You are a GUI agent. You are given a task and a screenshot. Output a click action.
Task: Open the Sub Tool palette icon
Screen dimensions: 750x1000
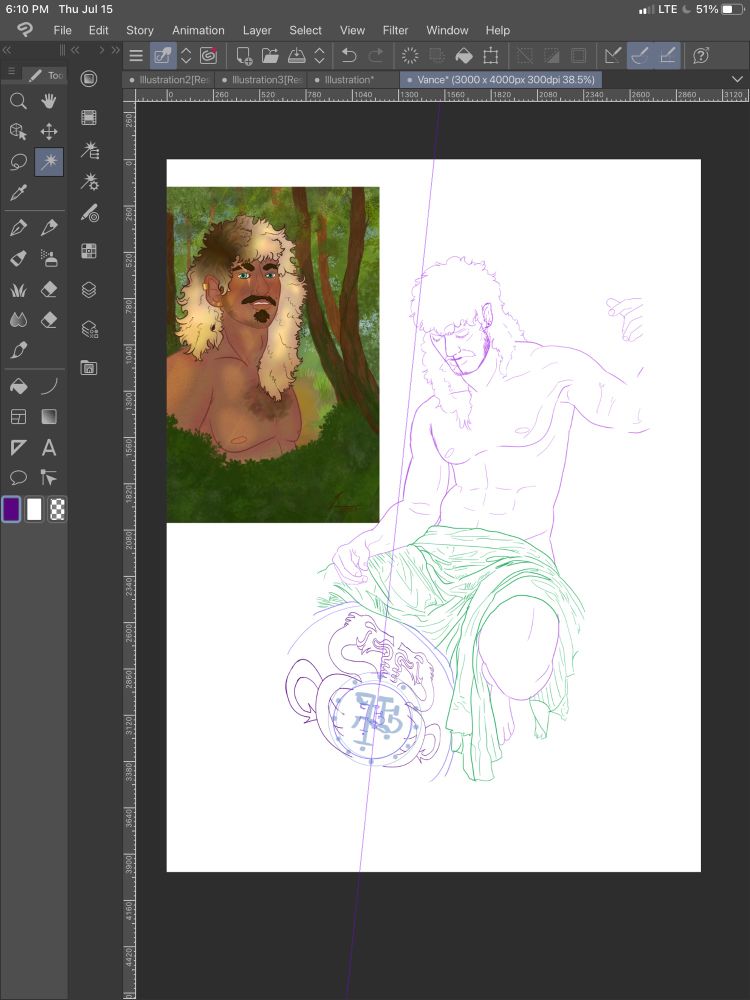(89, 150)
